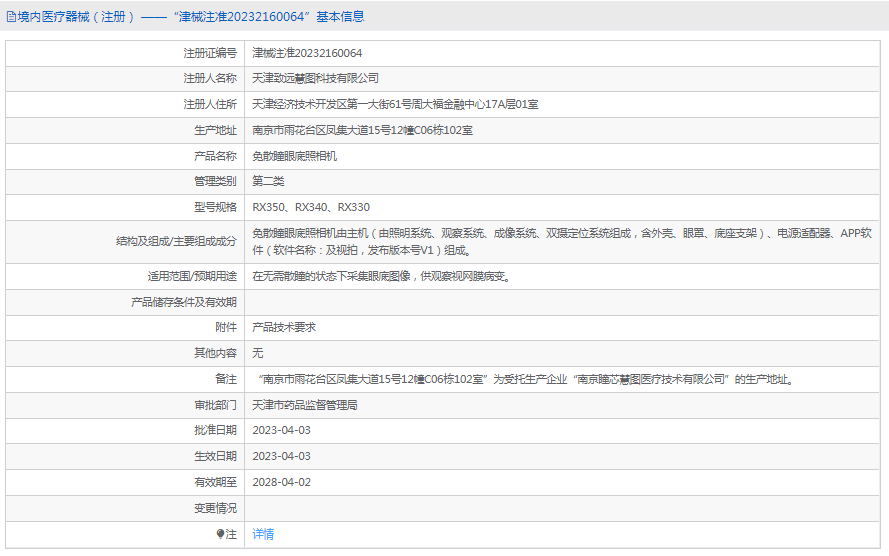Click the 适用范围/预期用途 value text
This screenshot has width=889, height=556.
[381, 276]
